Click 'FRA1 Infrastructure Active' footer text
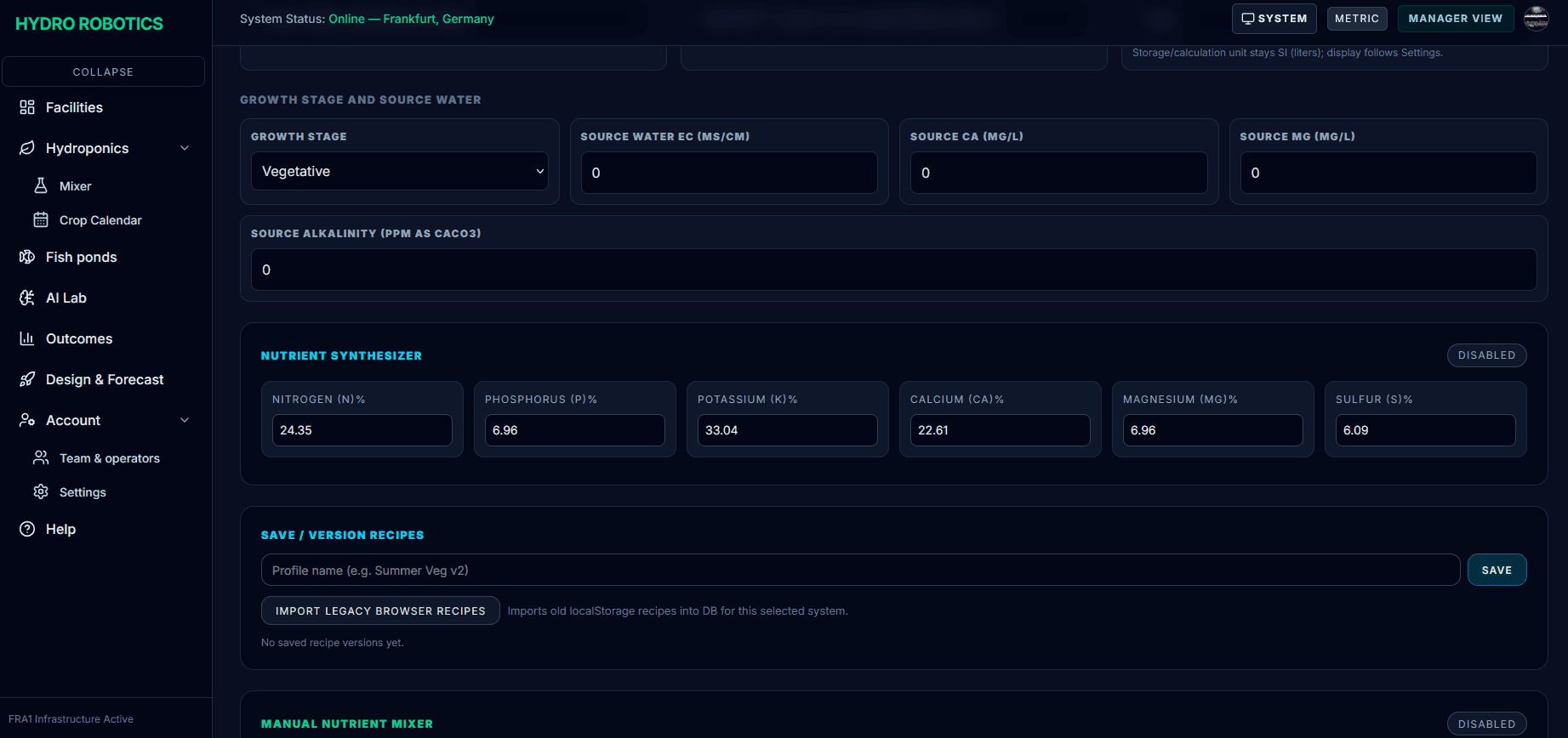This screenshot has width=1568, height=738. pyautogui.click(x=71, y=719)
